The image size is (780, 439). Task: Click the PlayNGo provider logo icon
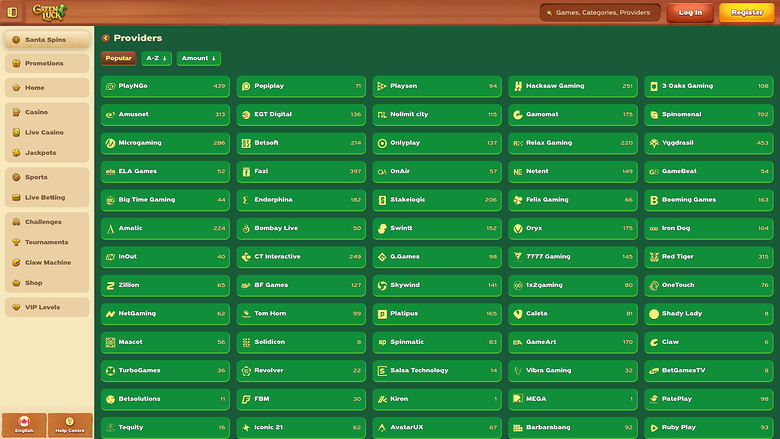[x=110, y=86]
